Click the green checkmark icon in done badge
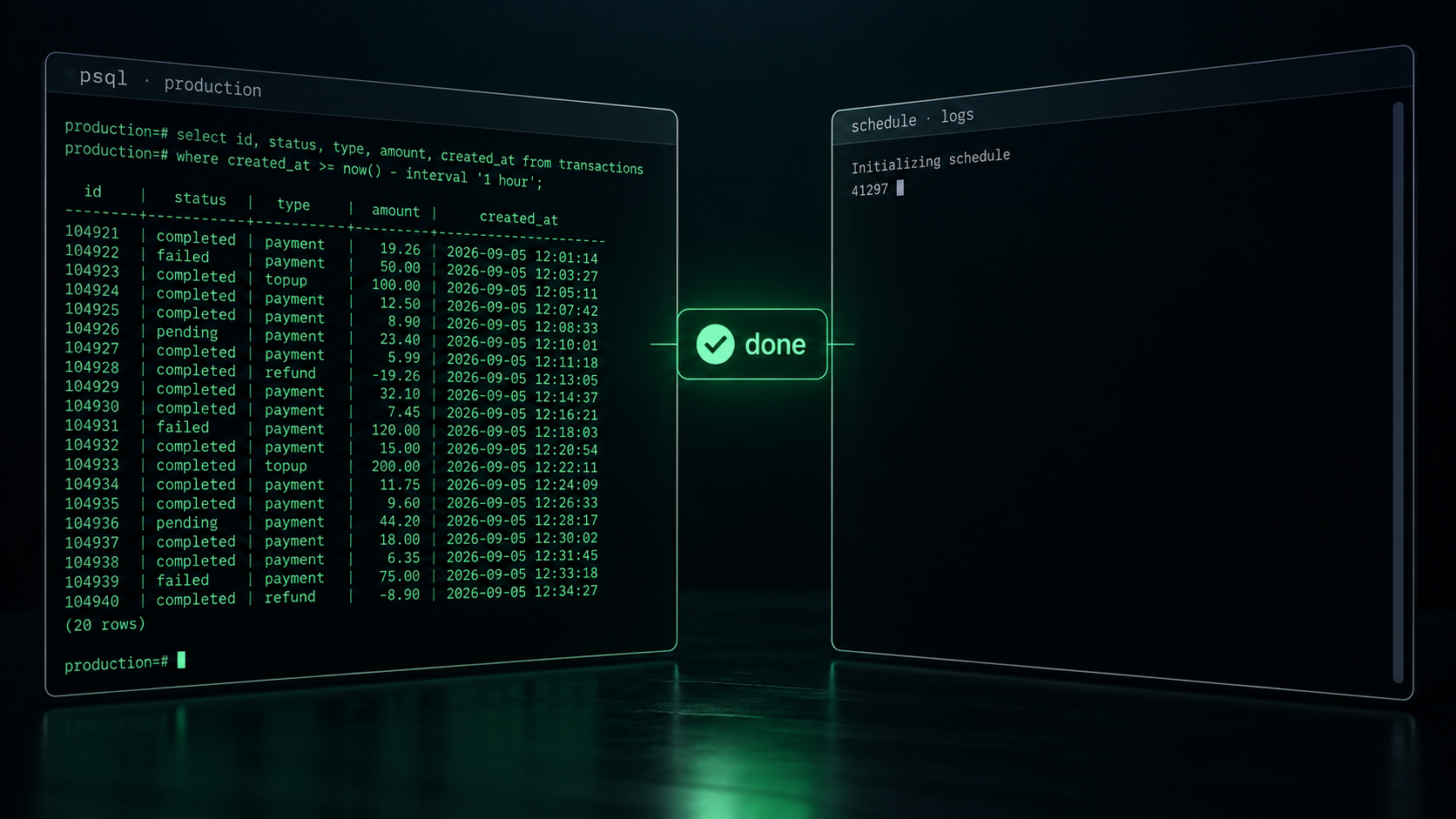Viewport: 1456px width, 819px height. pos(715,345)
